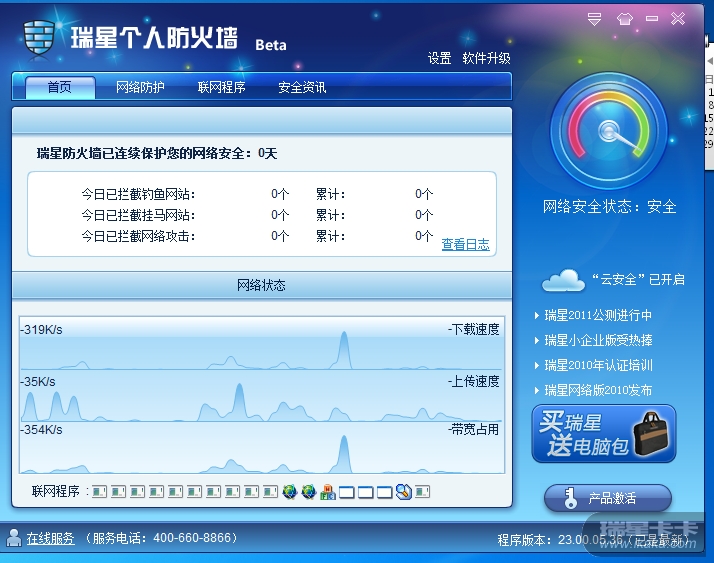Open news link 瑞星网络版2010发布
The height and width of the screenshot is (563, 714).
[x=598, y=390]
